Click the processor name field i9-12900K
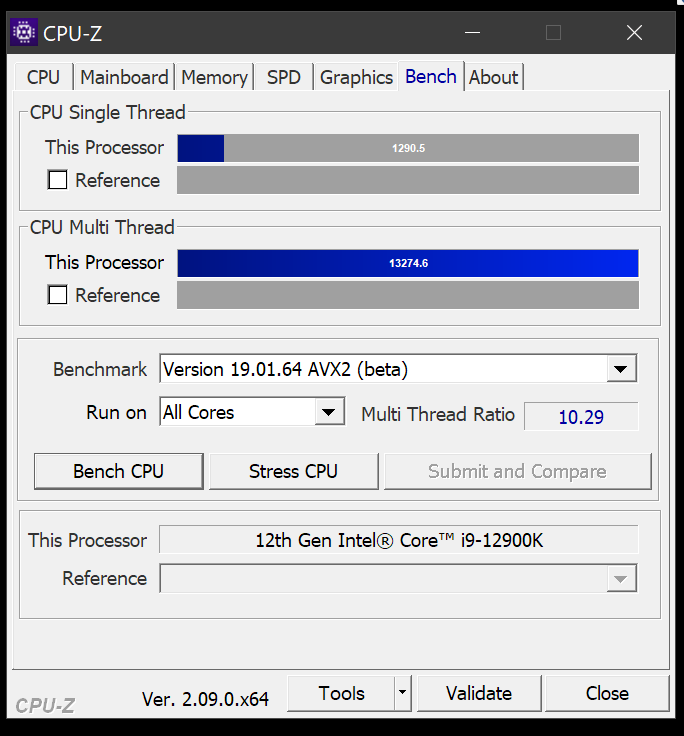 click(x=399, y=540)
